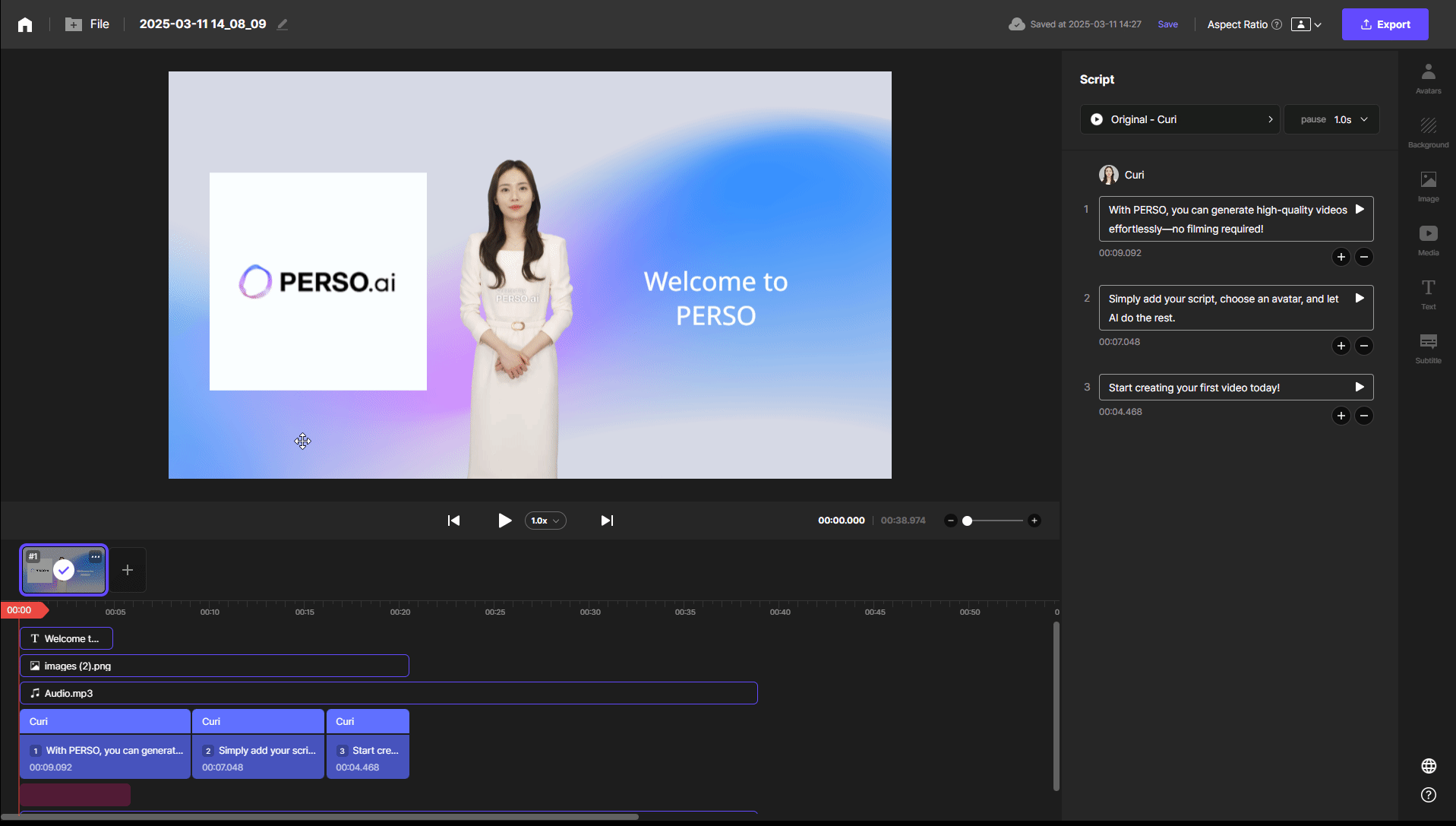Open the Background panel
The image size is (1456, 826).
click(x=1428, y=133)
